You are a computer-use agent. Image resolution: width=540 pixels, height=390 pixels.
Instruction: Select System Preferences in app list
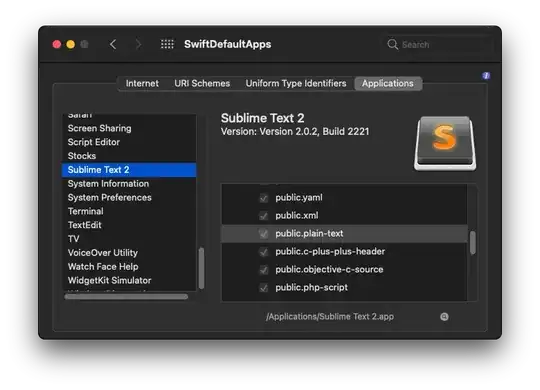pos(129,197)
